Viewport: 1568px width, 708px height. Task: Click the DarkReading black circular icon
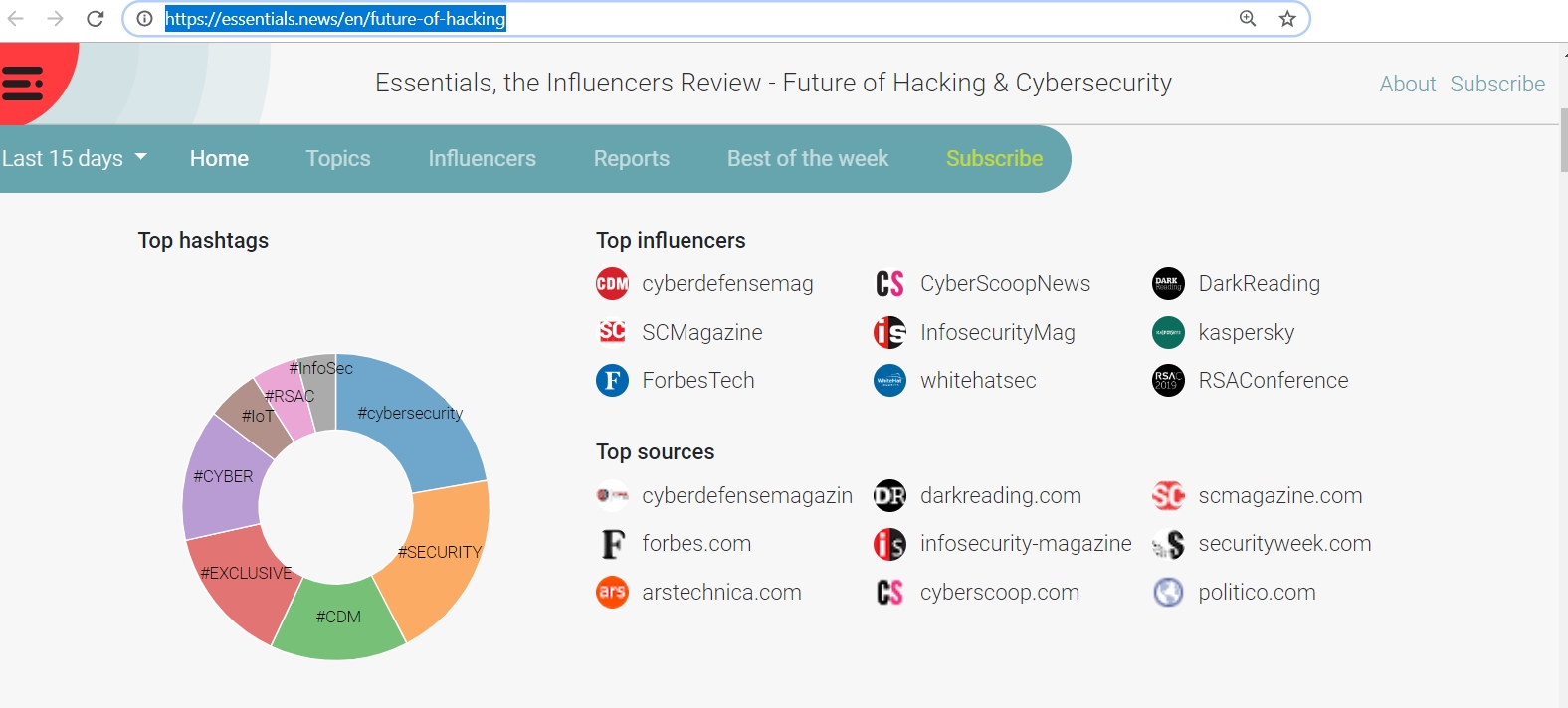1168,284
